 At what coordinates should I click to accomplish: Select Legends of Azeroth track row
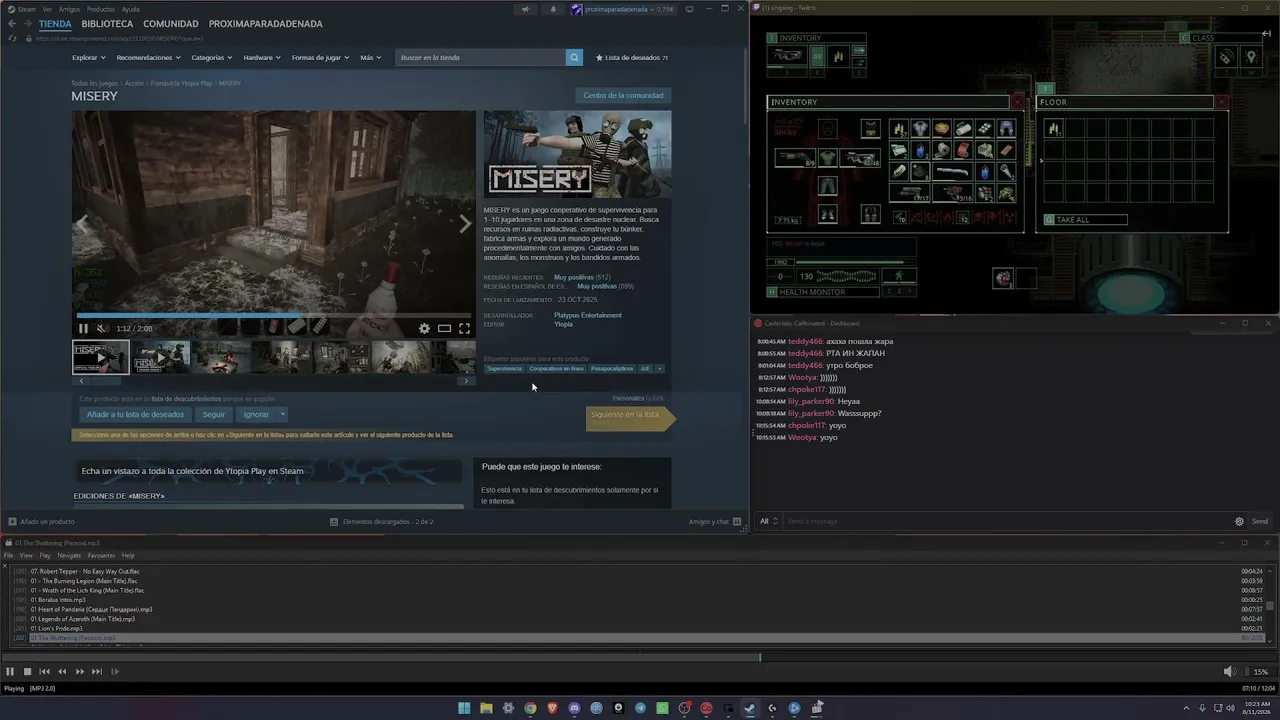(x=640, y=619)
